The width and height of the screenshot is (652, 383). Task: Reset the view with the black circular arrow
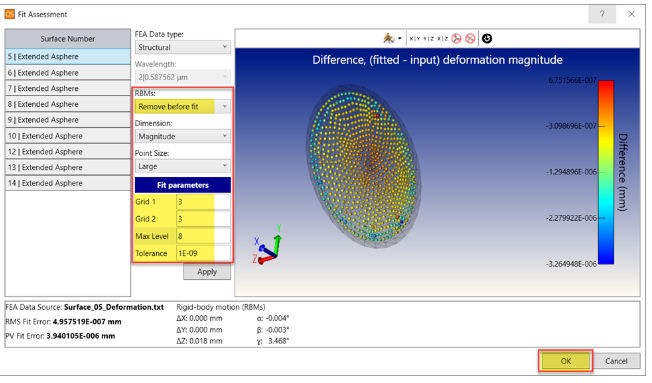coord(487,39)
